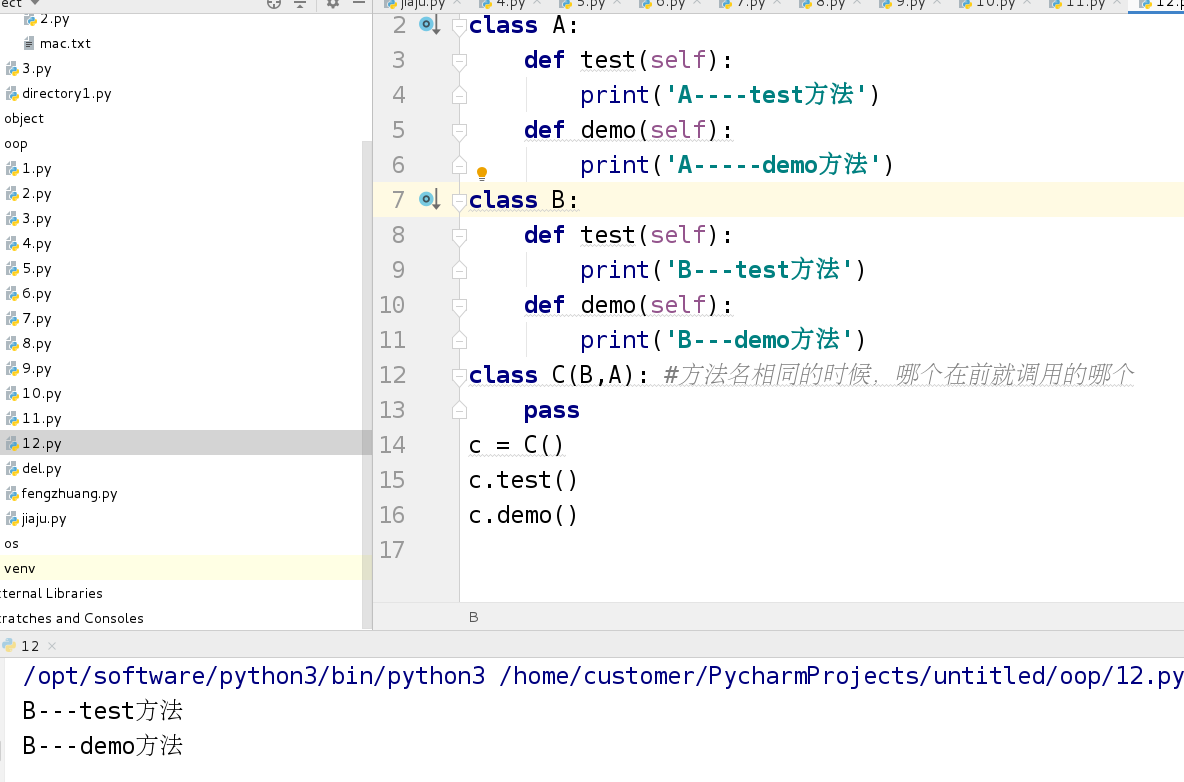This screenshot has height=782, width=1184.
Task: Select 8.py in the oop folder
Action: coord(36,344)
